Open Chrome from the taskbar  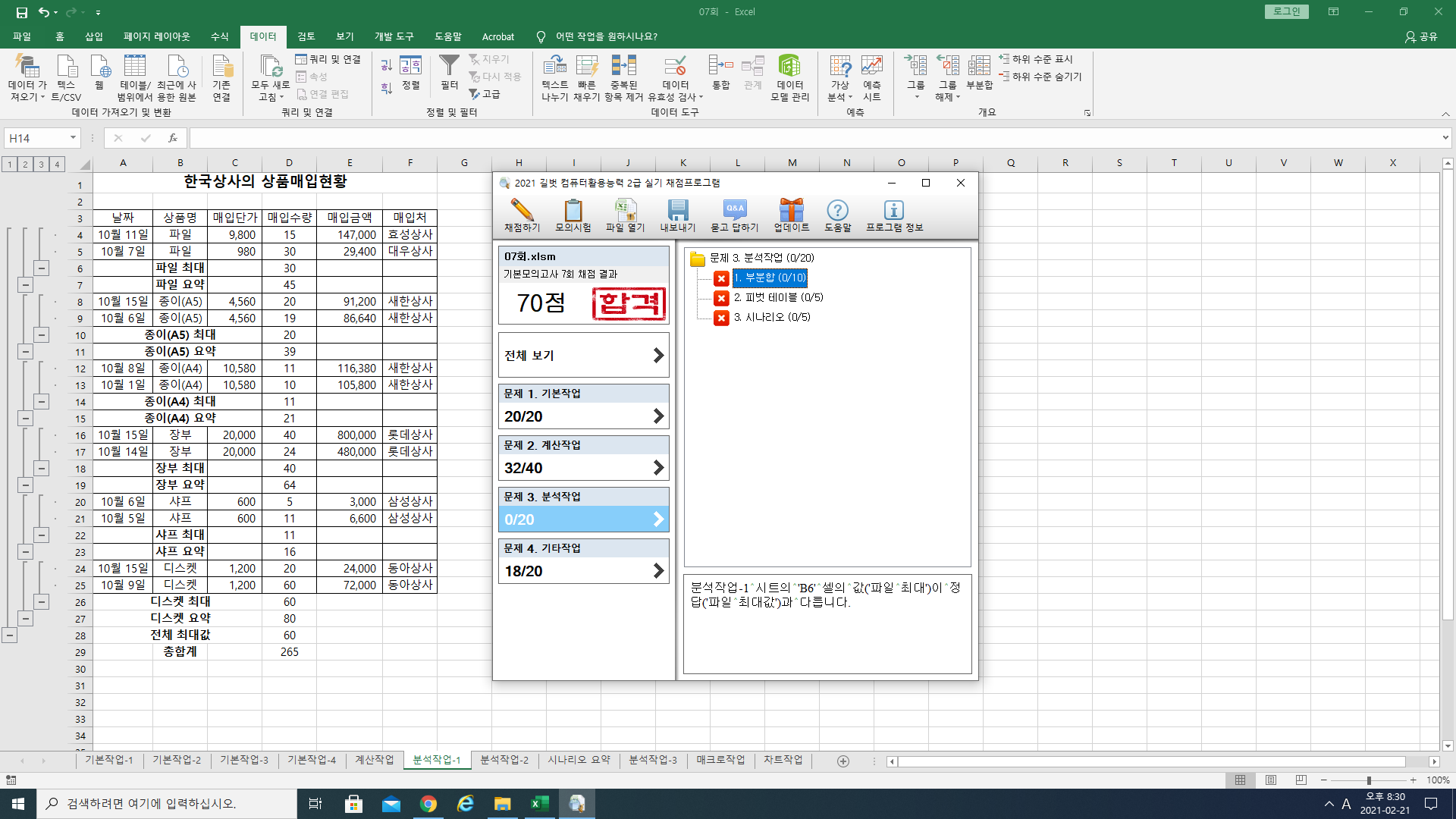click(428, 804)
